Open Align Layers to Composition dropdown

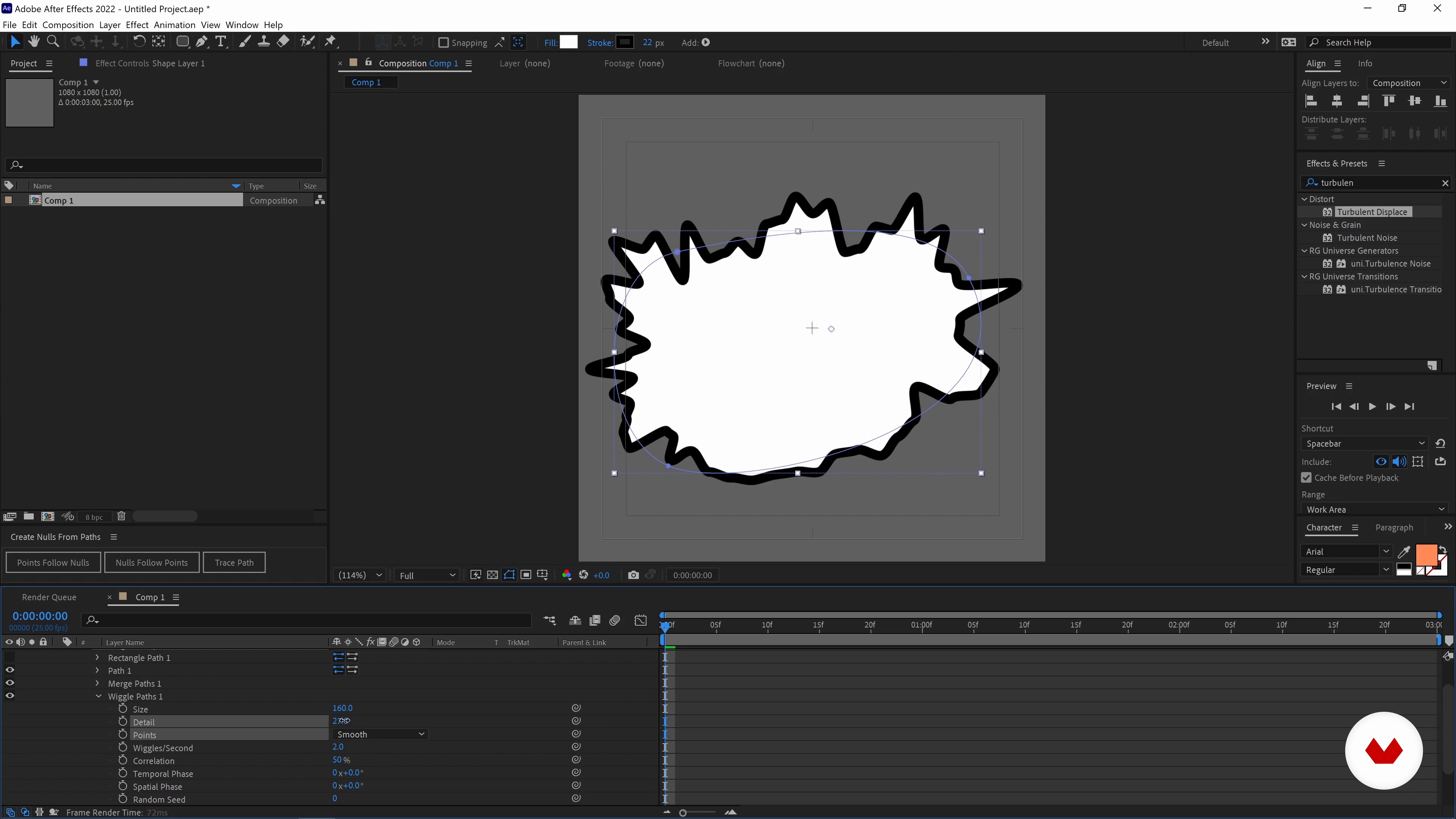[1409, 83]
